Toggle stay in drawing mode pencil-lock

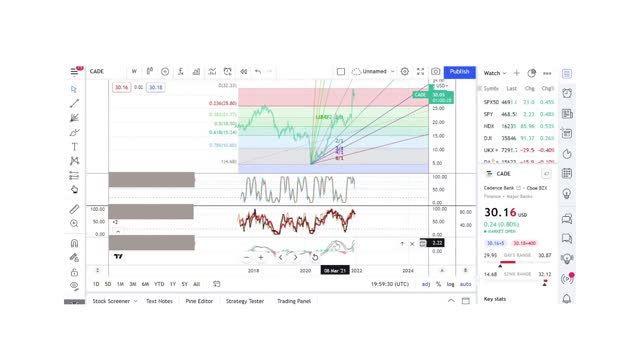coord(74,258)
